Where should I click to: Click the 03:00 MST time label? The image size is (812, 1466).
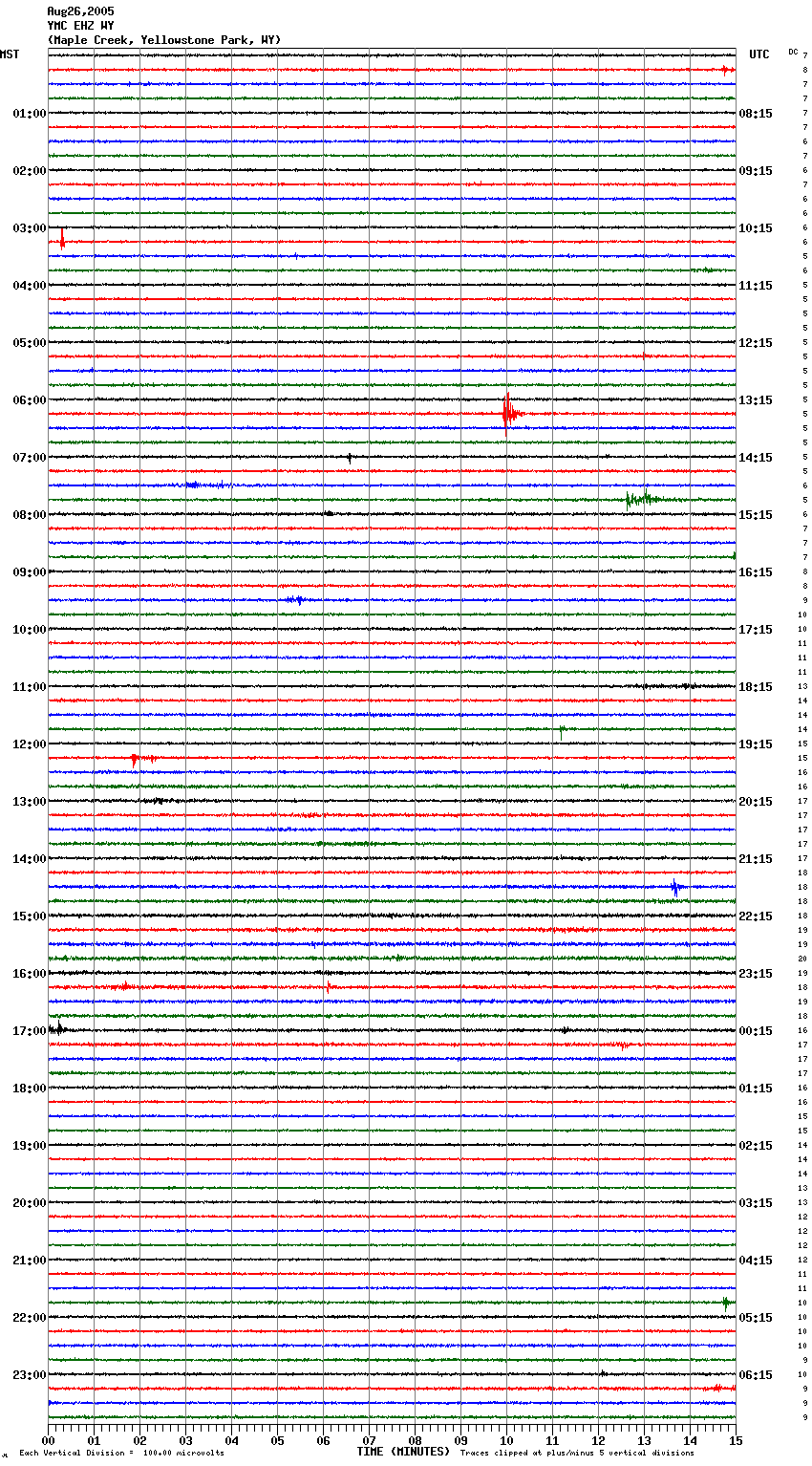[x=30, y=228]
